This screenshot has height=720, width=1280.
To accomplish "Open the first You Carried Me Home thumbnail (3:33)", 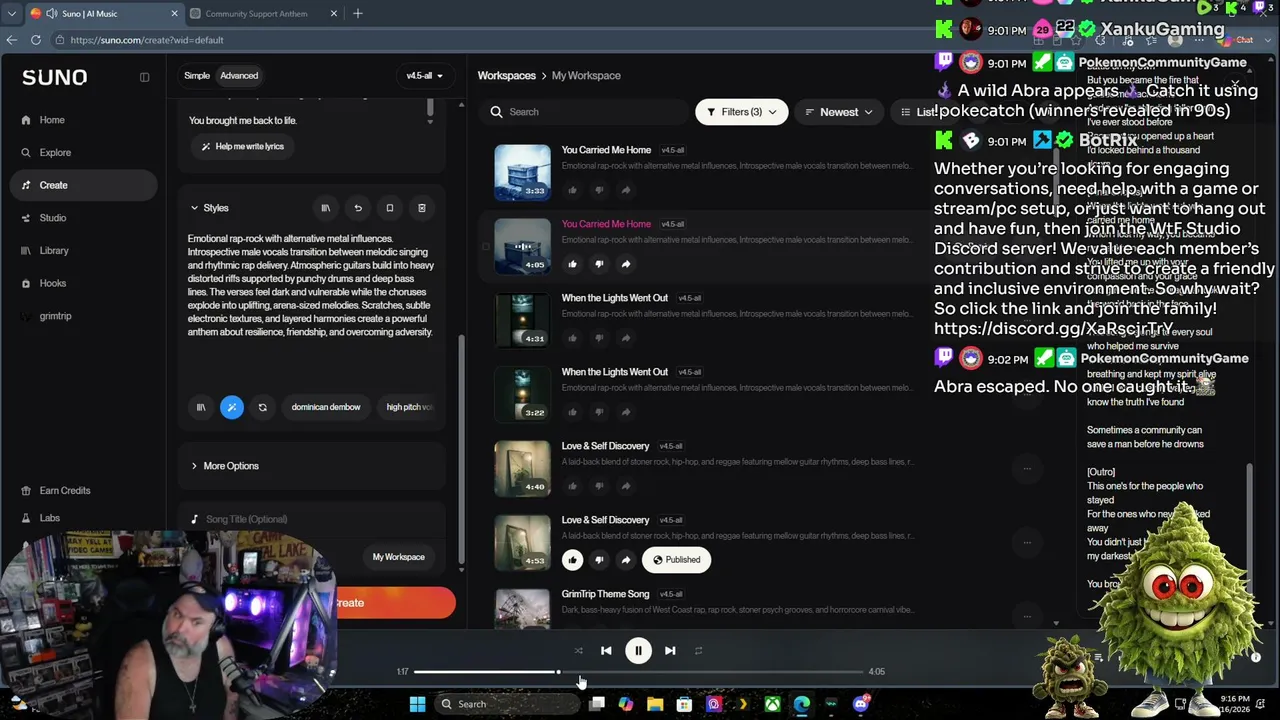I will point(522,172).
